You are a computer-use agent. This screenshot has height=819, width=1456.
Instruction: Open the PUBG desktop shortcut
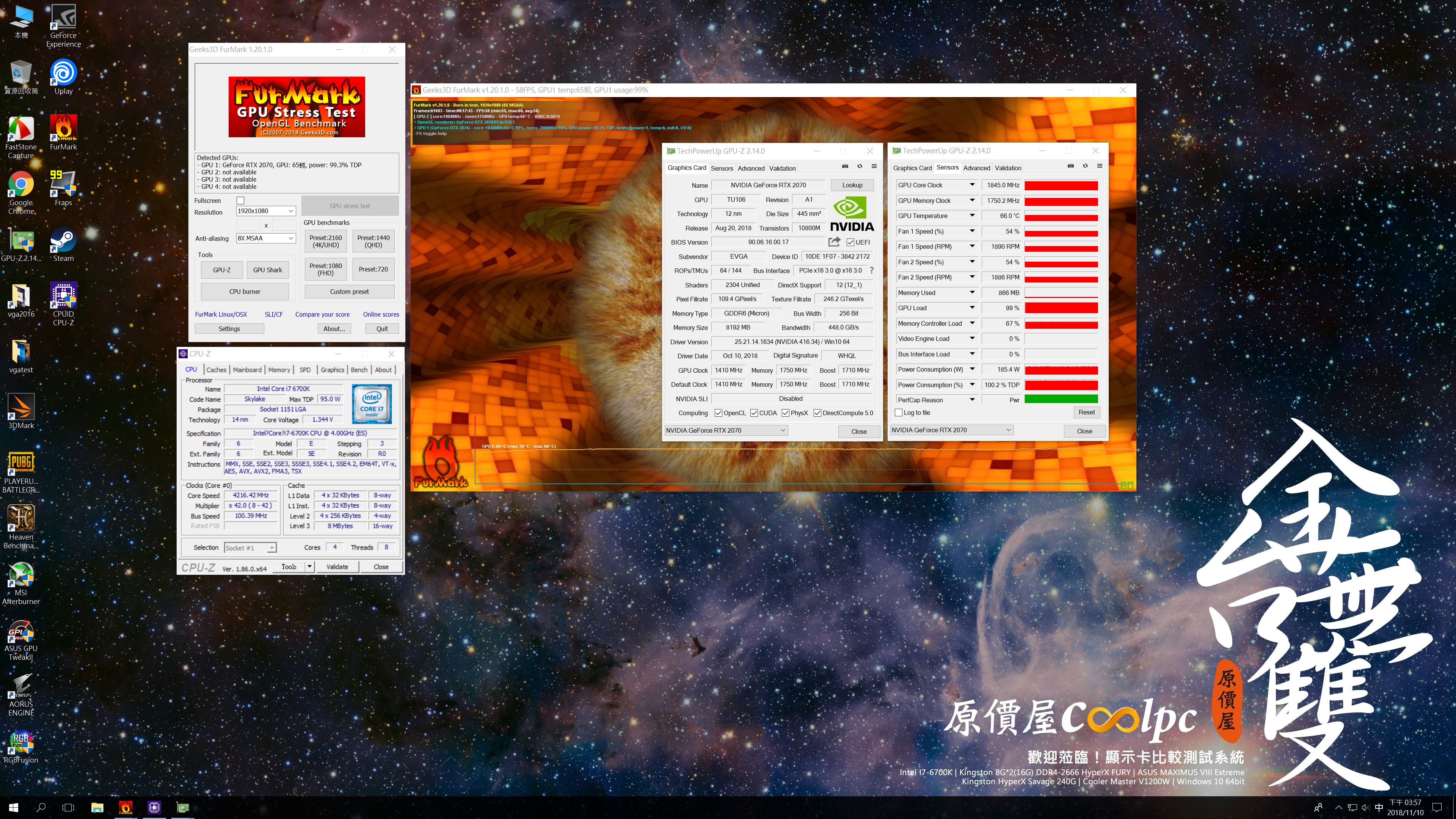(x=21, y=472)
